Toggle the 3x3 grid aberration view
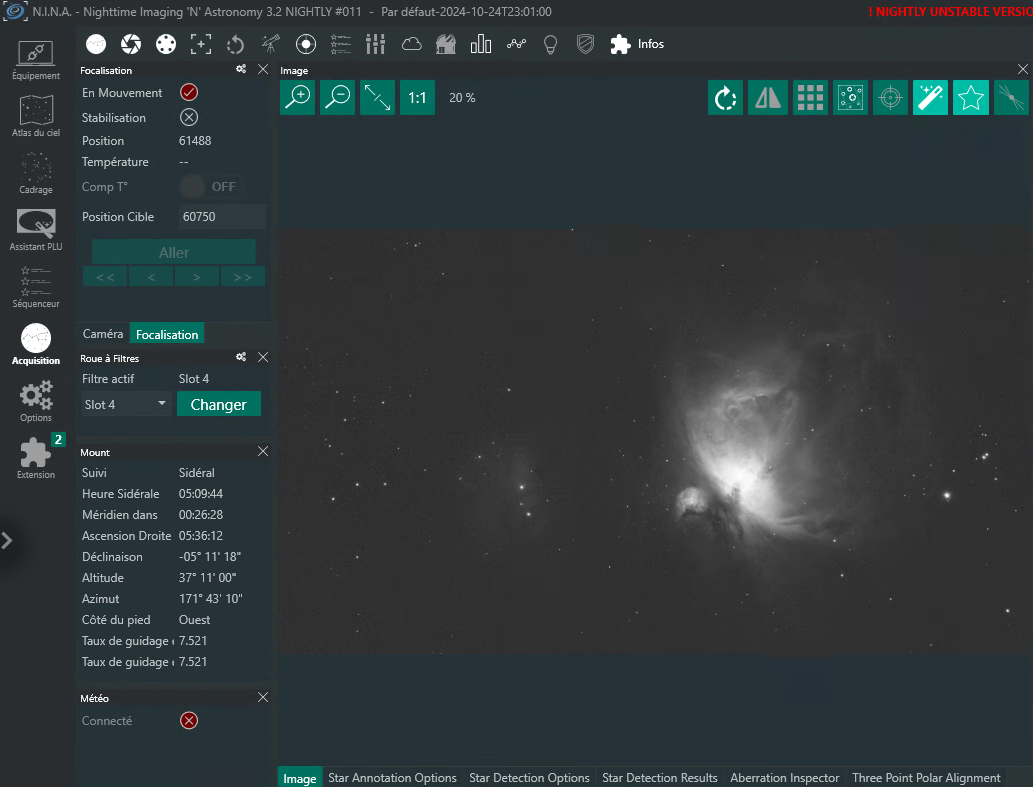The image size is (1033, 787). 810,97
